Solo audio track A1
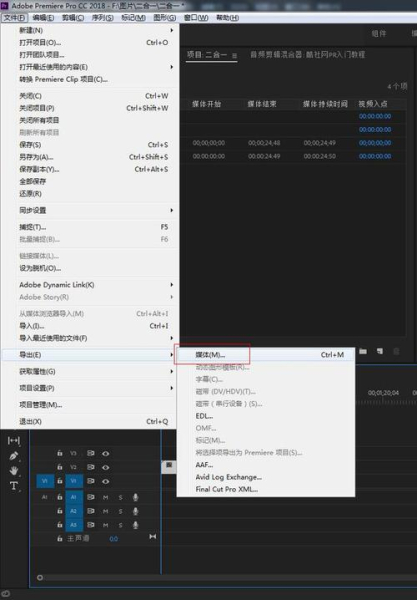Viewport: 417px width, 600px height. click(120, 497)
